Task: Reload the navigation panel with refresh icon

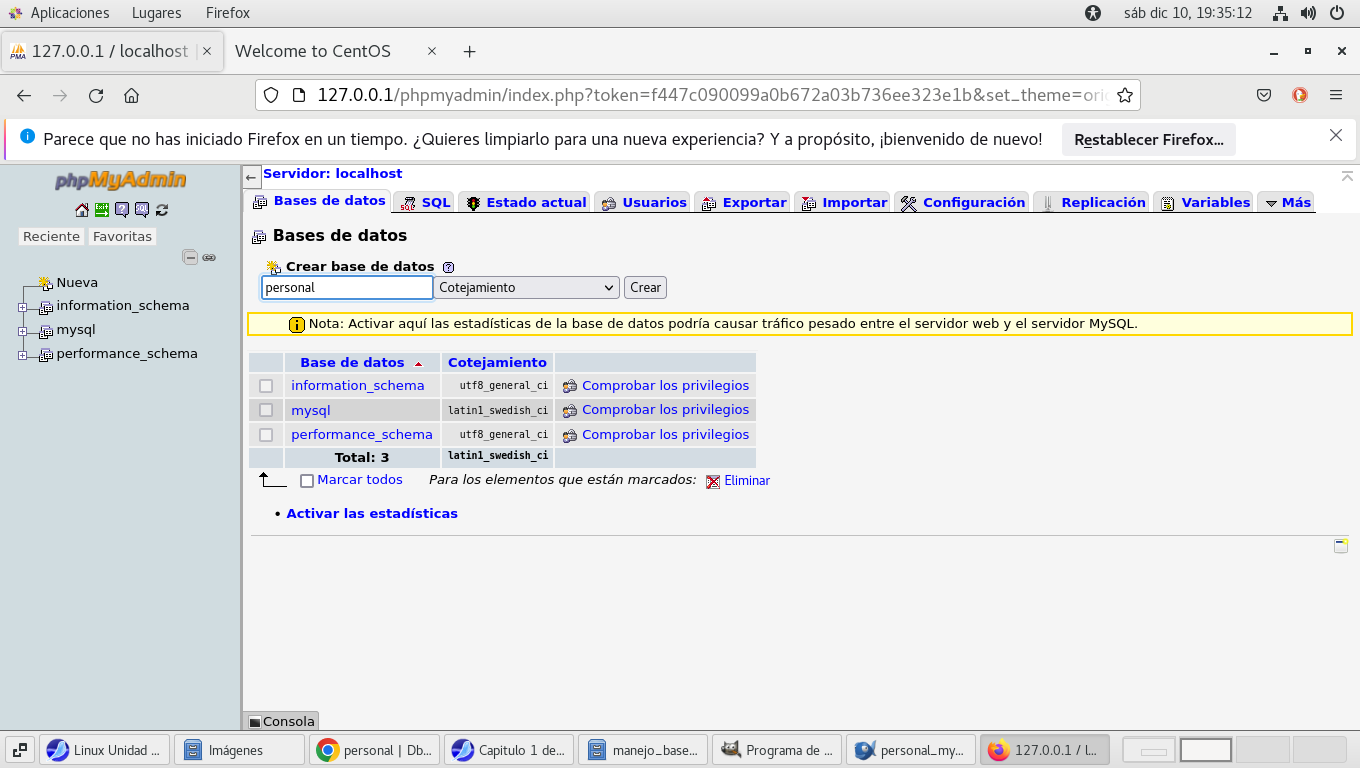Action: [162, 210]
